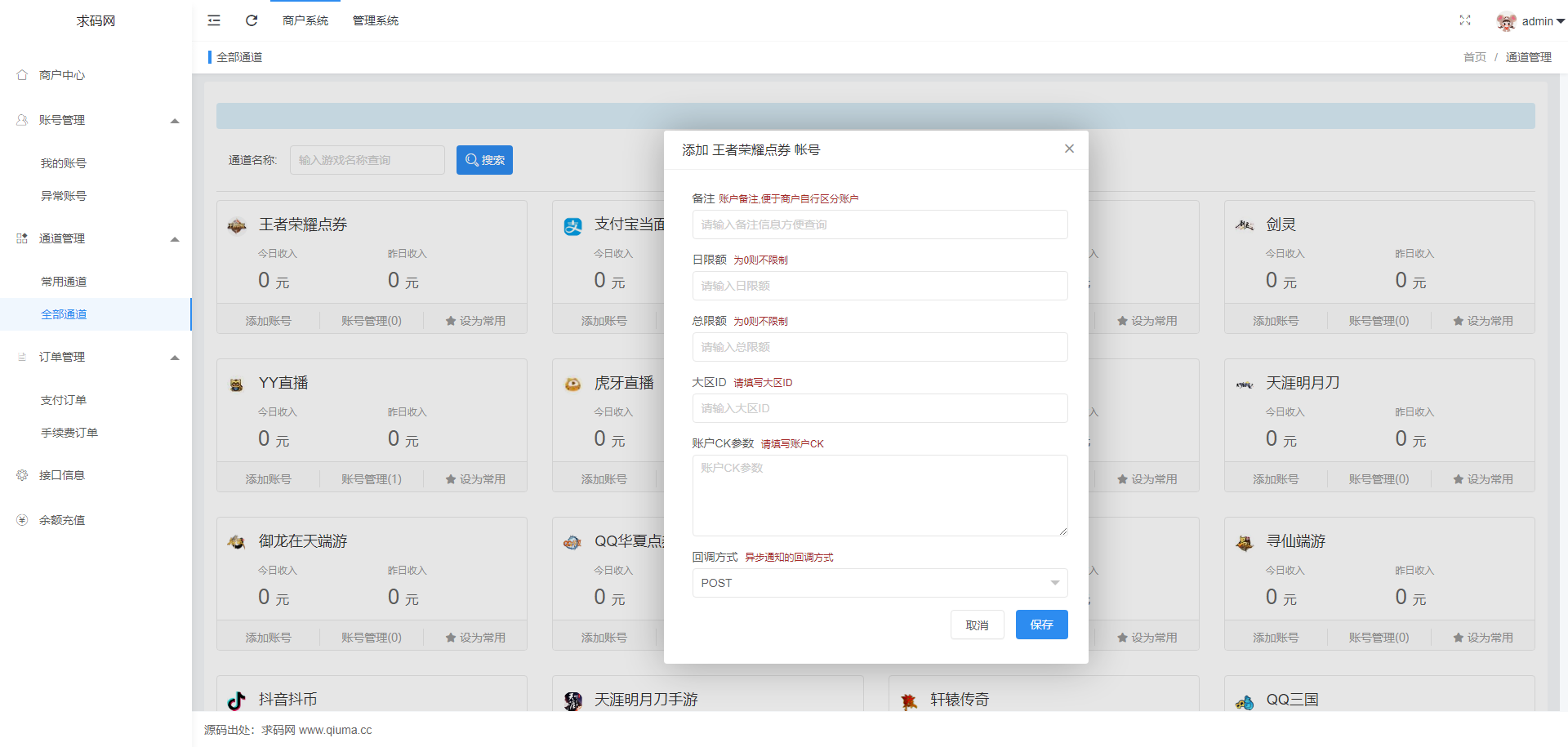This screenshot has width=1568, height=747.
Task: Click the 天涯明月刀 game icon
Action: [1245, 385]
